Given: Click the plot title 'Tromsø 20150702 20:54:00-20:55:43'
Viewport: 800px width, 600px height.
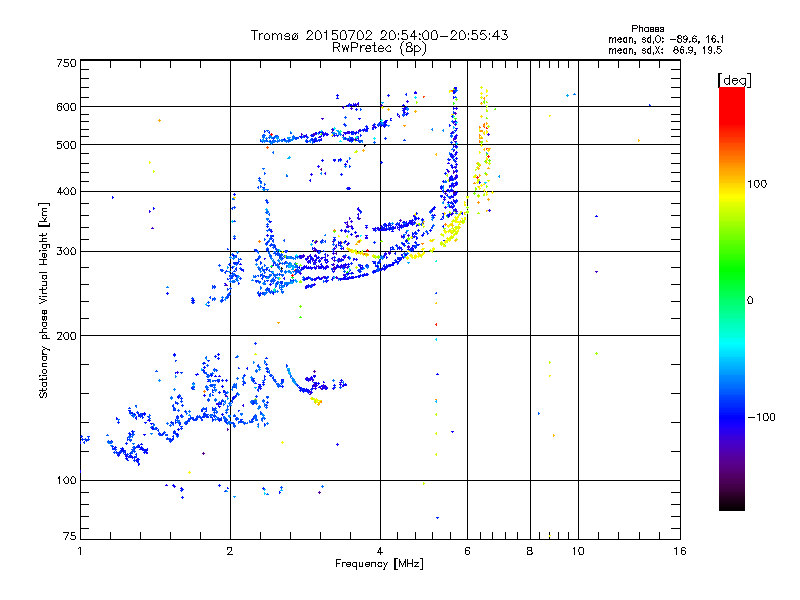Looking at the screenshot, I should pos(379,35).
